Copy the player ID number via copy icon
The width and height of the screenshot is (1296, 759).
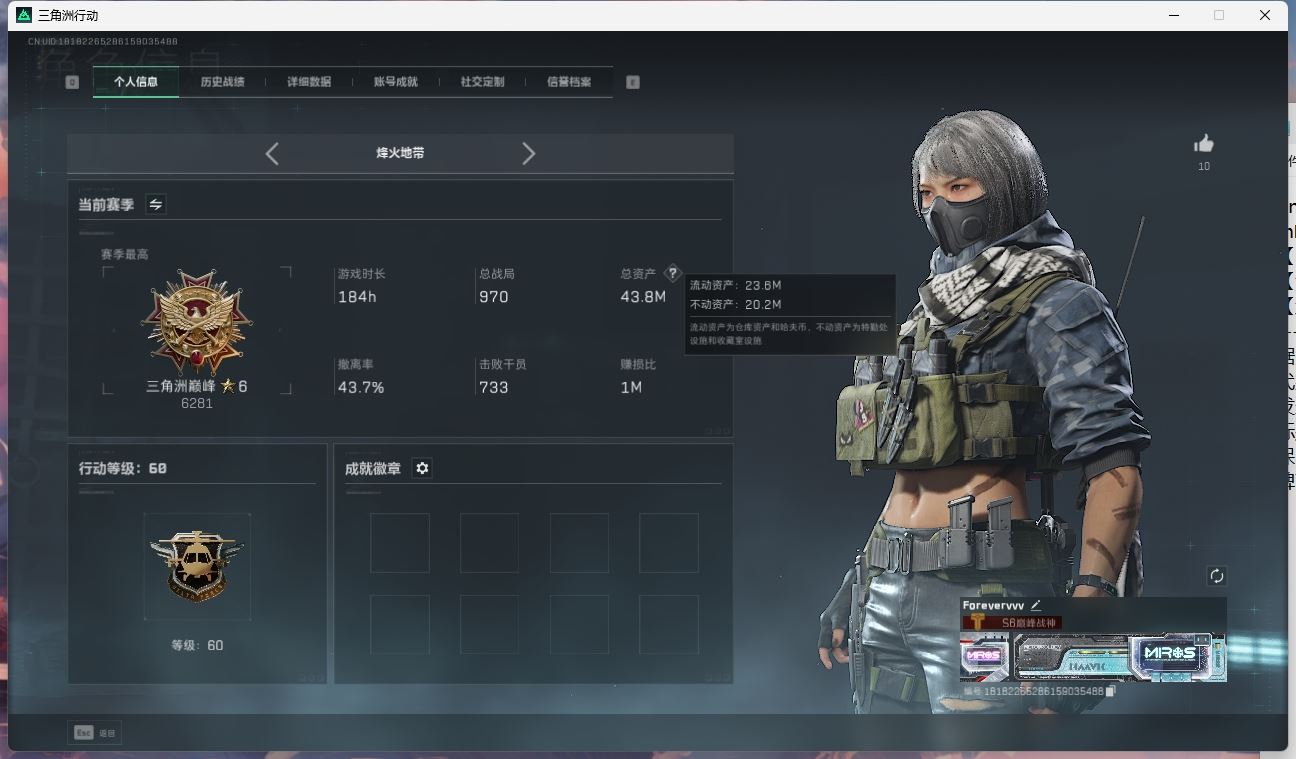pyautogui.click(x=1110, y=691)
